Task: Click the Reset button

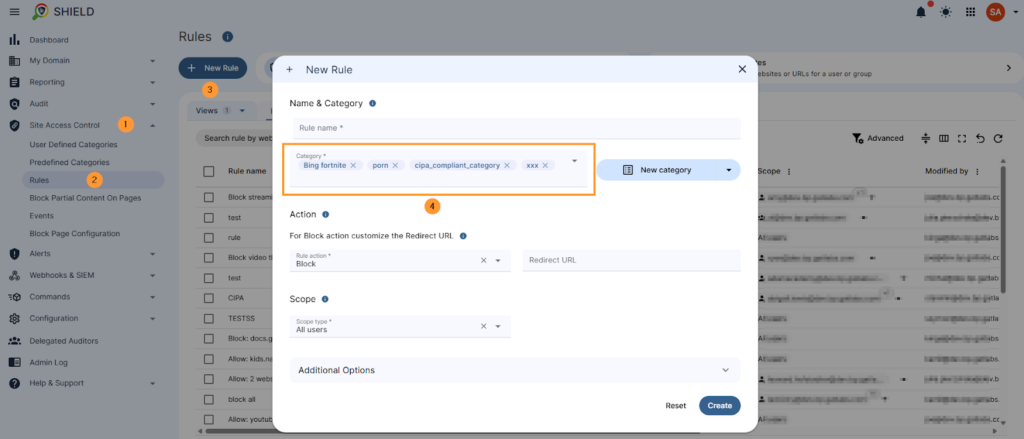Action: point(676,405)
